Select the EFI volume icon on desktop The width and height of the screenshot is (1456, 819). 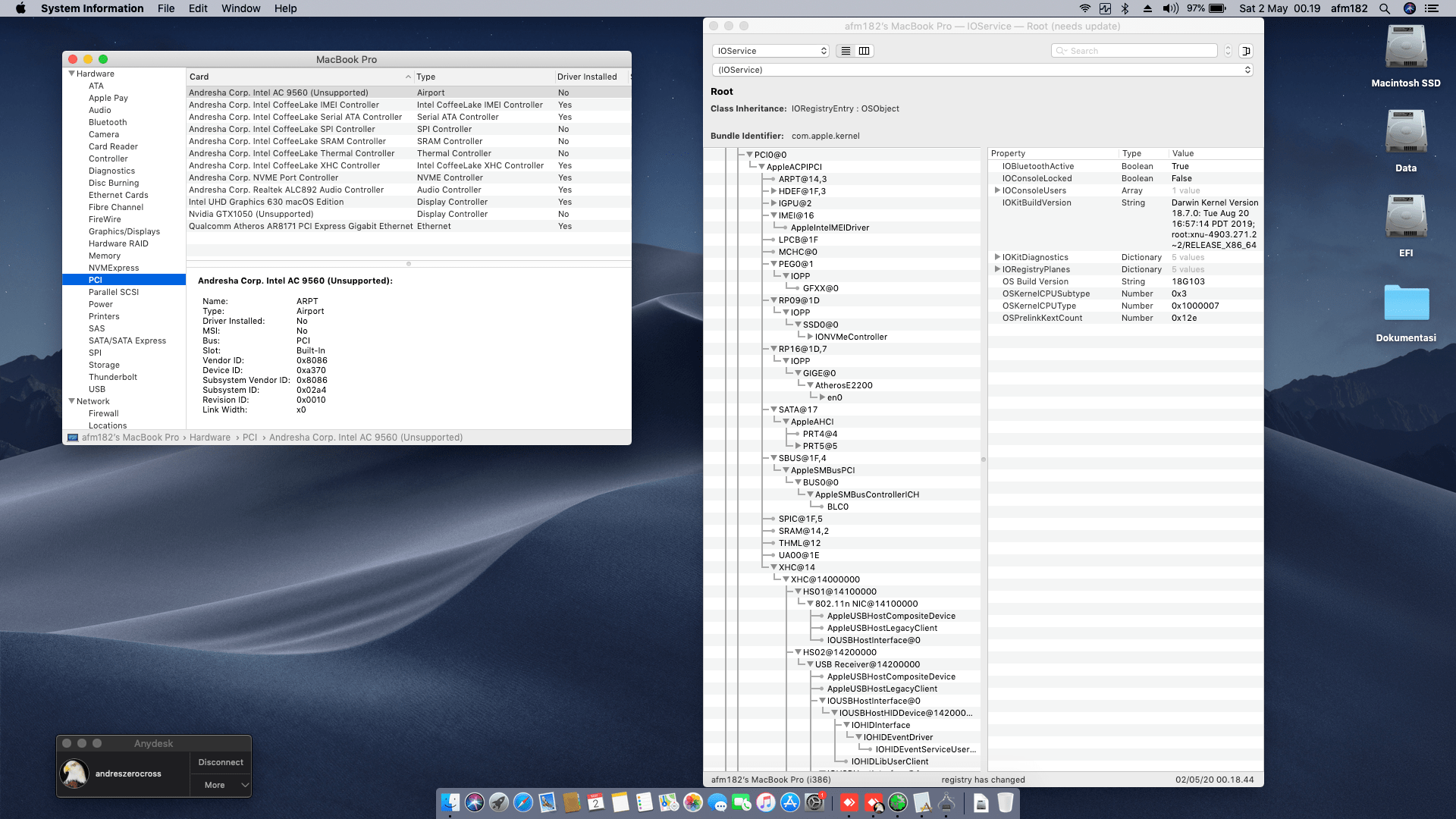1406,218
